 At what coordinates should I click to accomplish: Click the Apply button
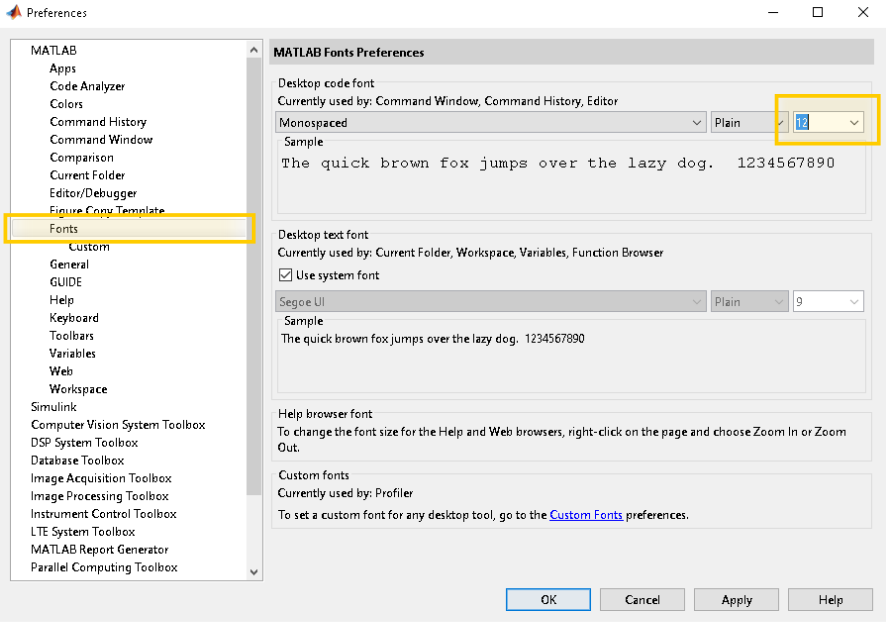[736, 599]
